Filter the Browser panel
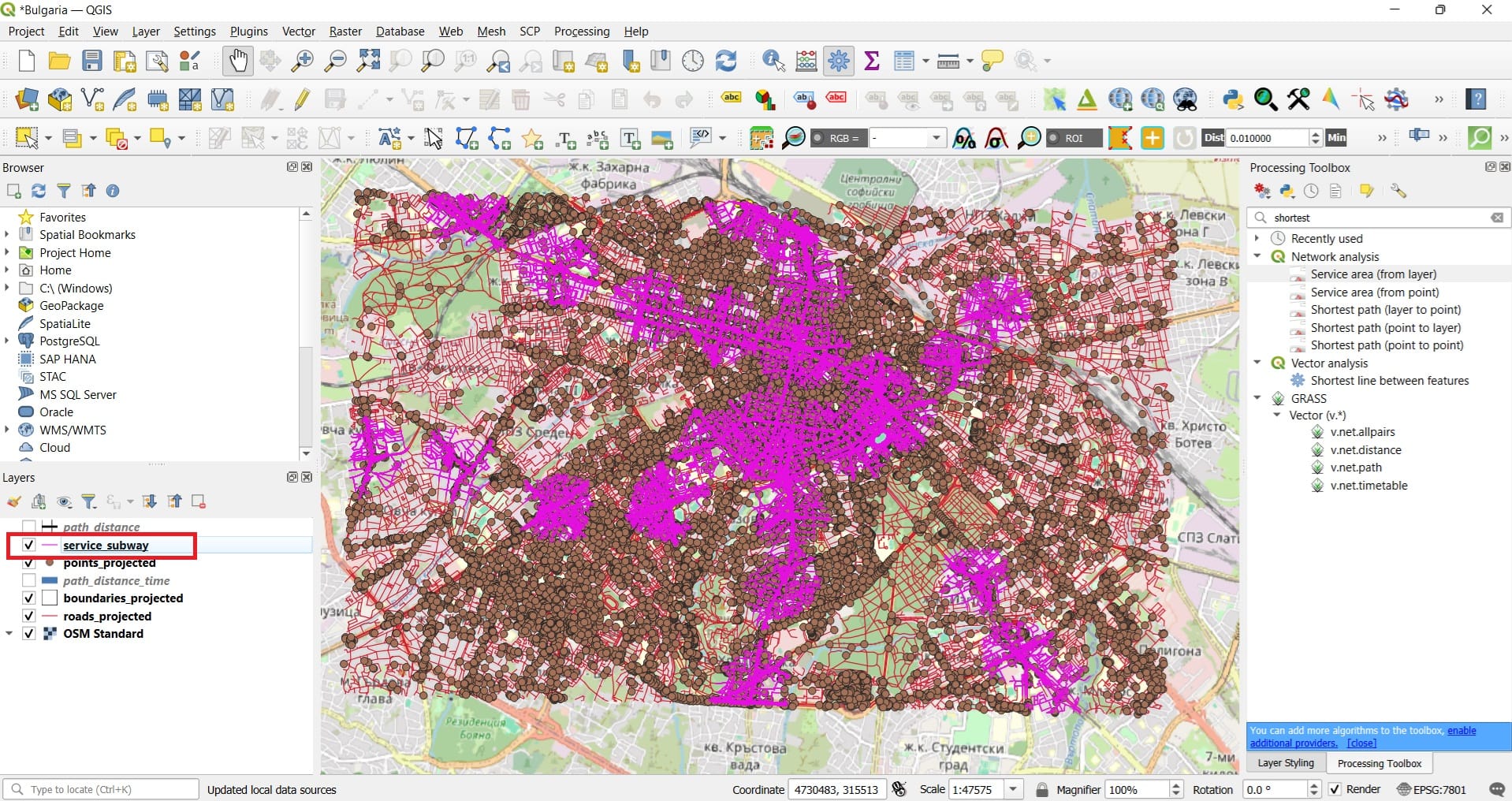 click(64, 191)
